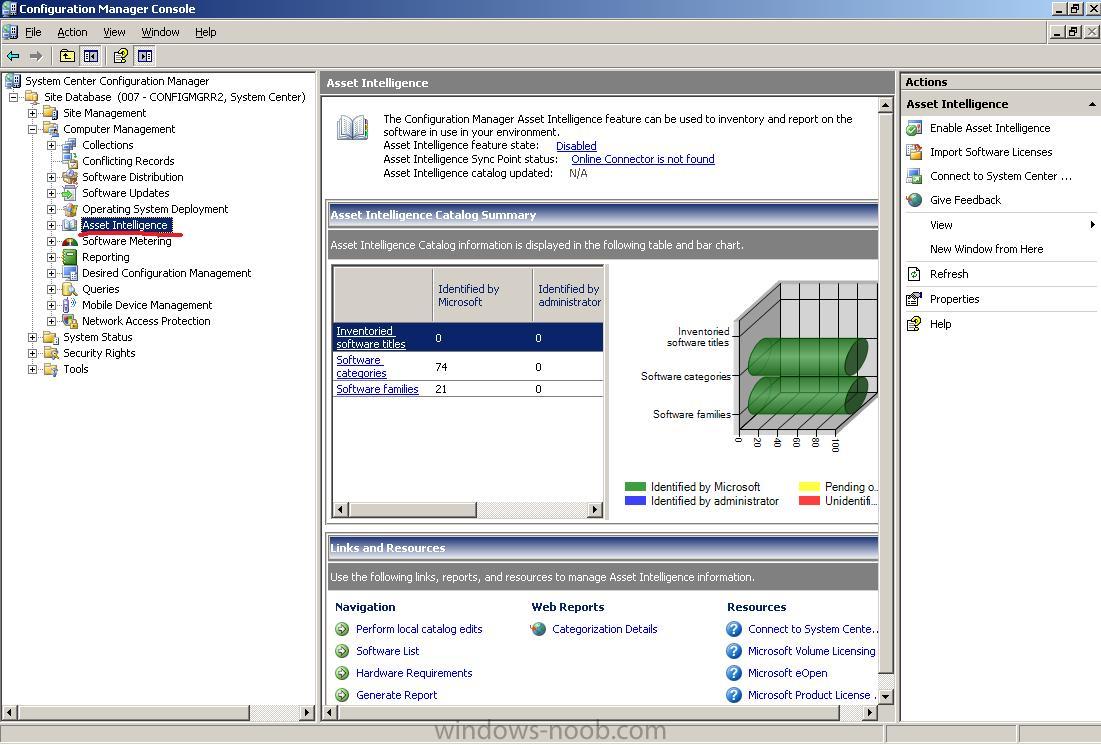Select System Center Configuration Manager root node
1101x745 pixels.
[x=117, y=81]
